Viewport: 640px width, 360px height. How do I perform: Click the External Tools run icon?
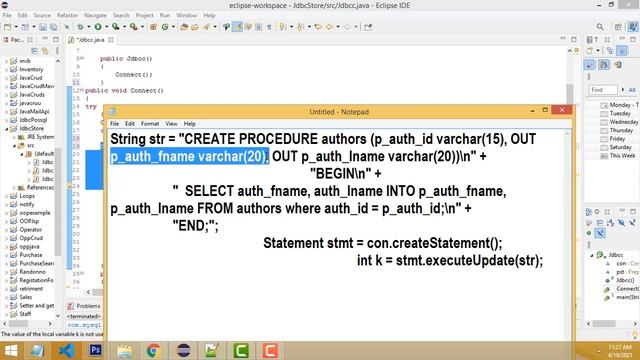point(133,27)
